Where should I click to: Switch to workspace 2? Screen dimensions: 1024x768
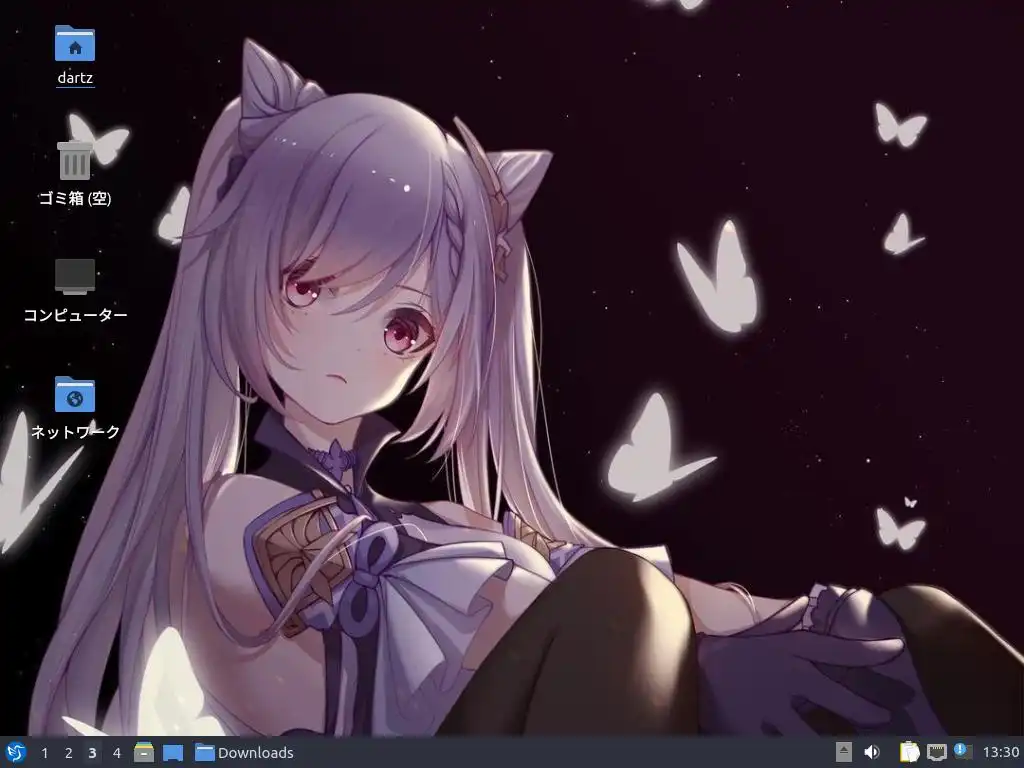(x=69, y=753)
